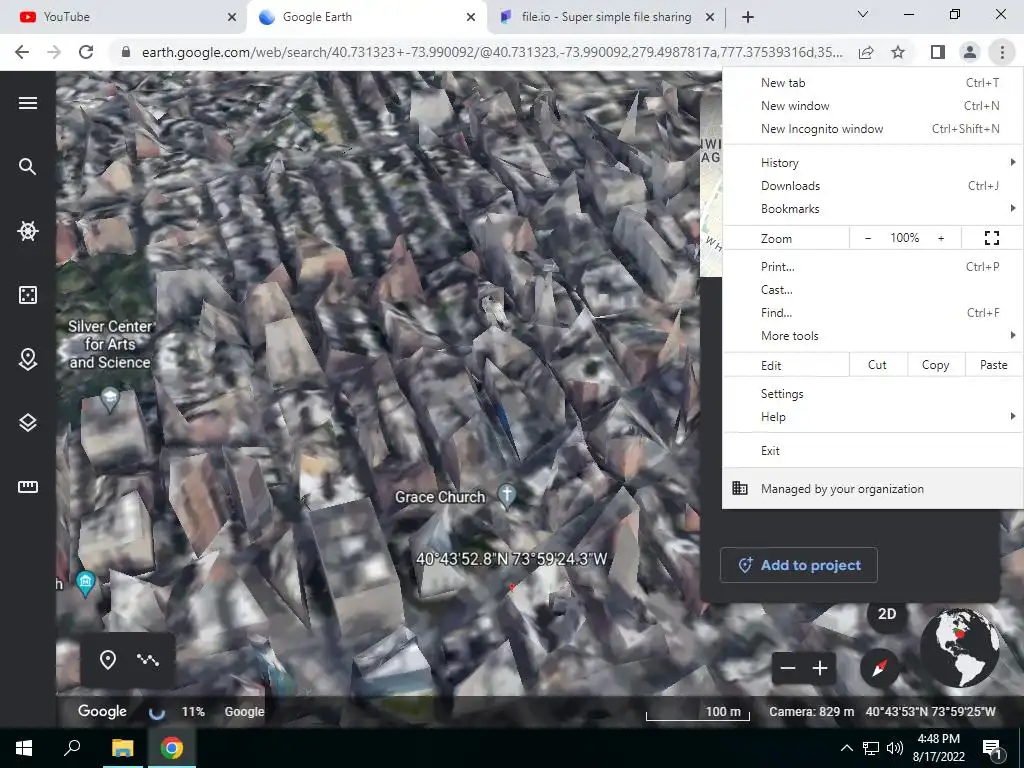1024x768 pixels.
Task: Click Paste in the Edit row
Action: (x=993, y=365)
